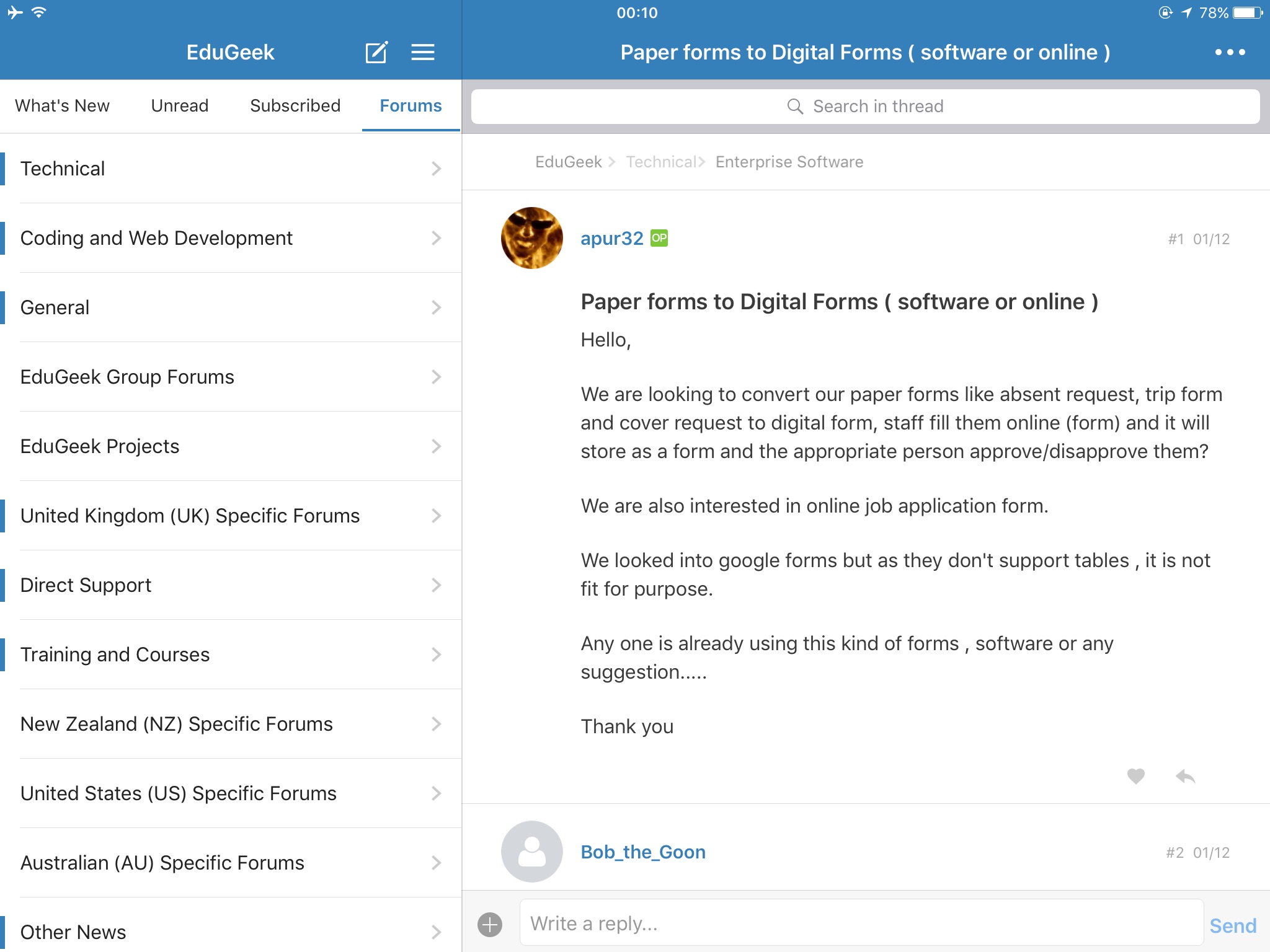Tap the Send button

(x=1233, y=925)
